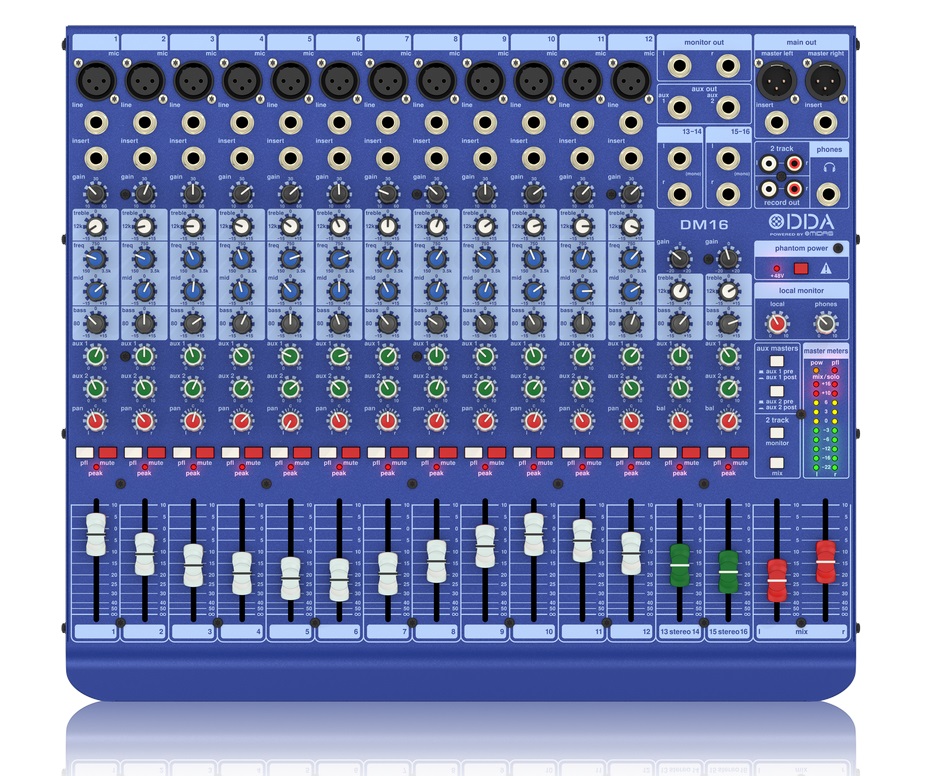Click the green aux 1 knob on channel 2
Viewport: 929px width, 776px height.
coord(145,356)
